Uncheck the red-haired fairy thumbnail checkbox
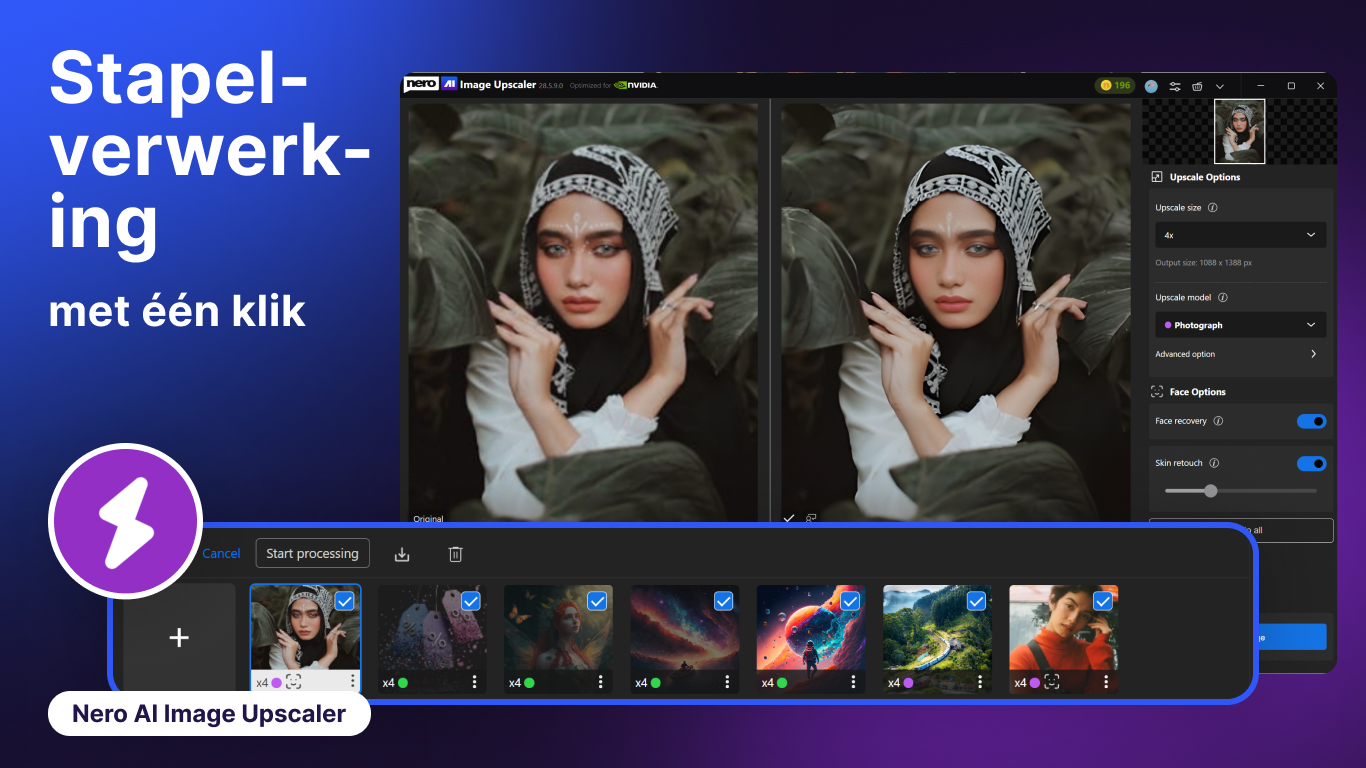Image resolution: width=1366 pixels, height=768 pixels. [x=597, y=601]
